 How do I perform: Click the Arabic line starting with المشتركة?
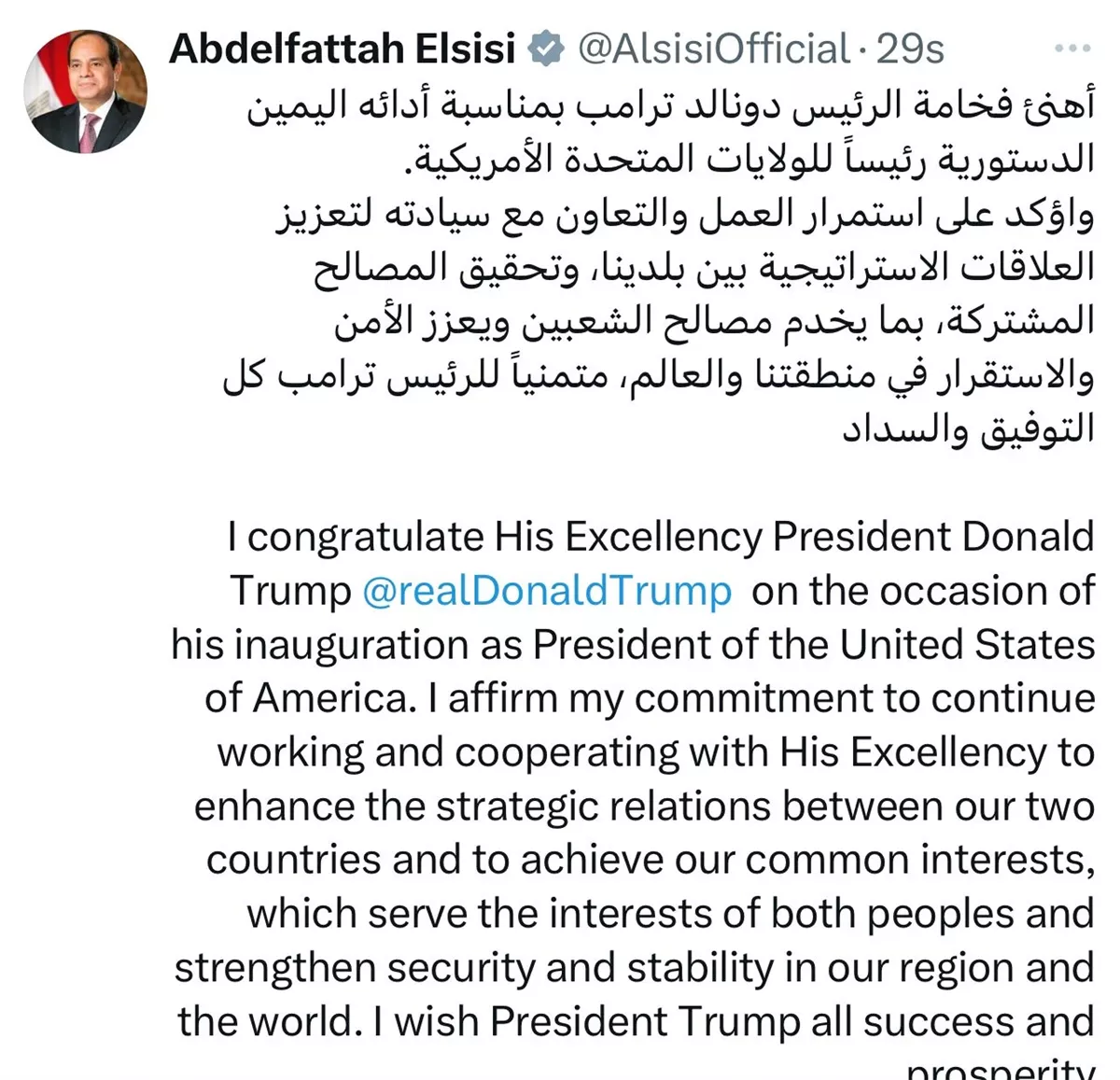(714, 322)
